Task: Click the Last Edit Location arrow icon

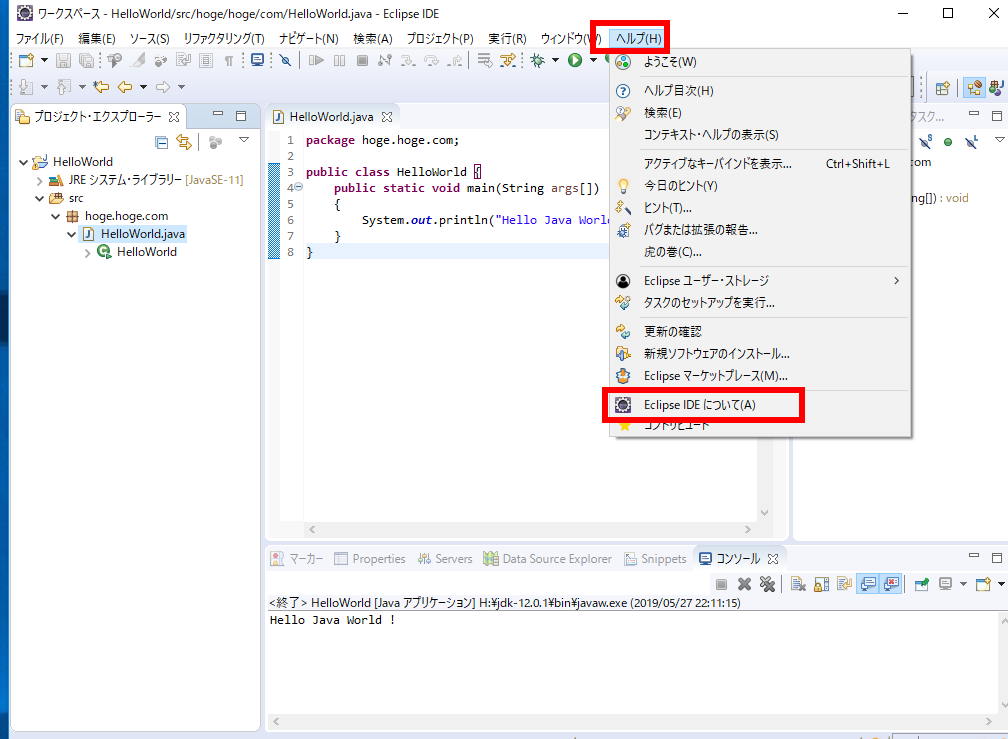Action: [101, 87]
